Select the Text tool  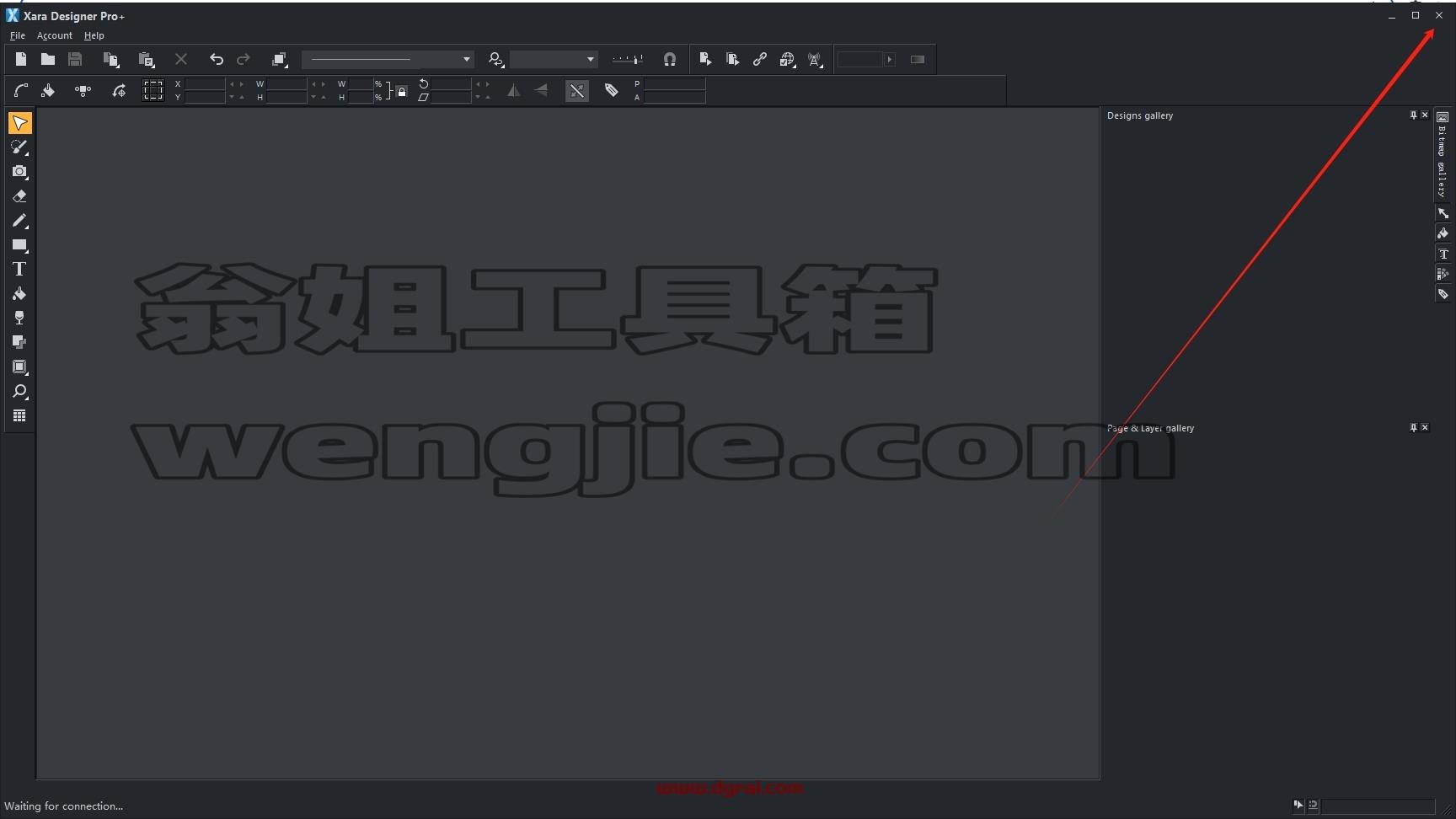(19, 270)
